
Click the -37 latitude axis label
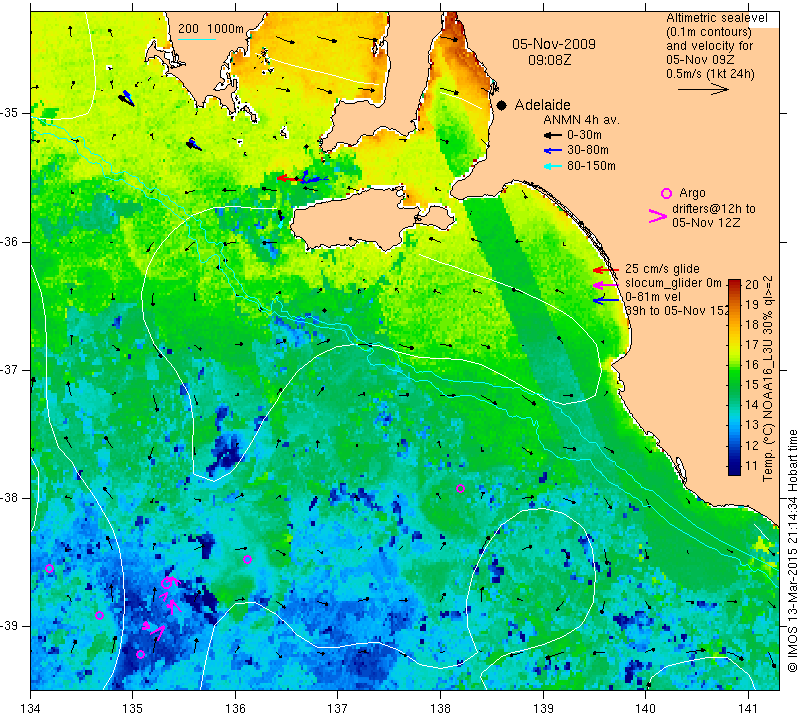10,369
